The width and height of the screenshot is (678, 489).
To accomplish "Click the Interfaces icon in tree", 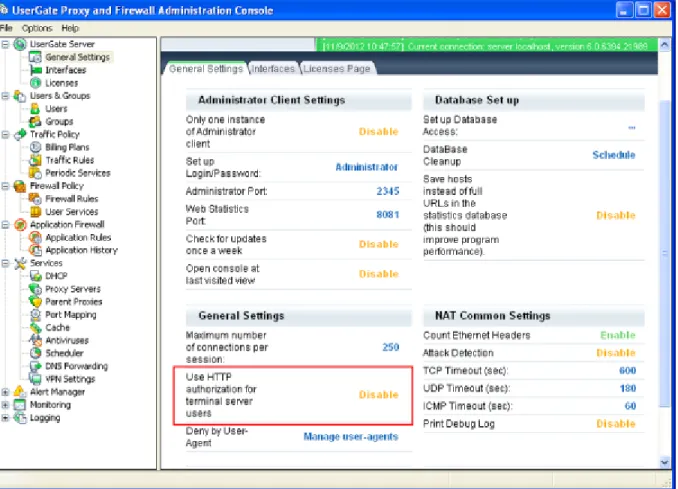I will [35, 70].
